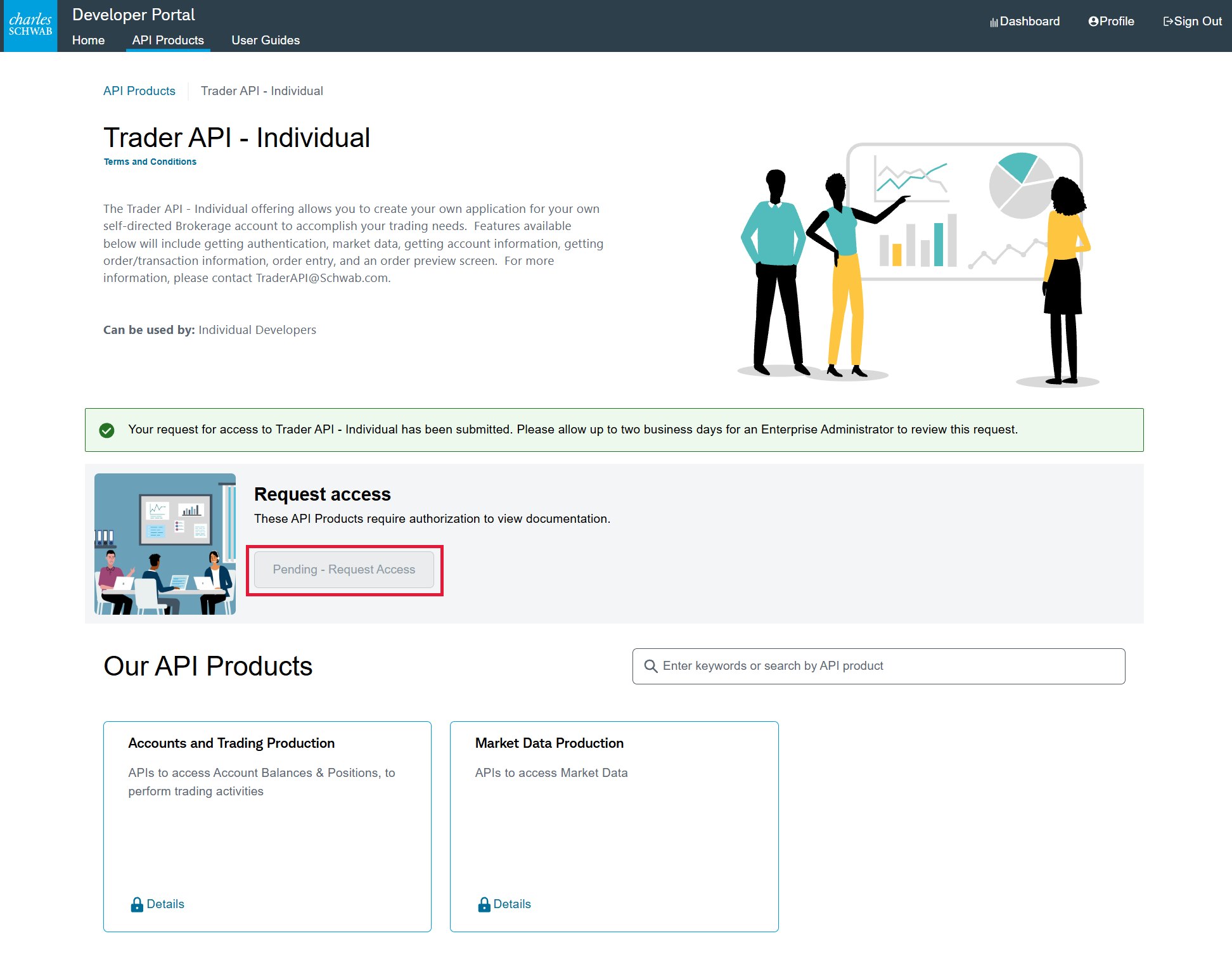
Task: Focus the API product search field
Action: click(879, 666)
